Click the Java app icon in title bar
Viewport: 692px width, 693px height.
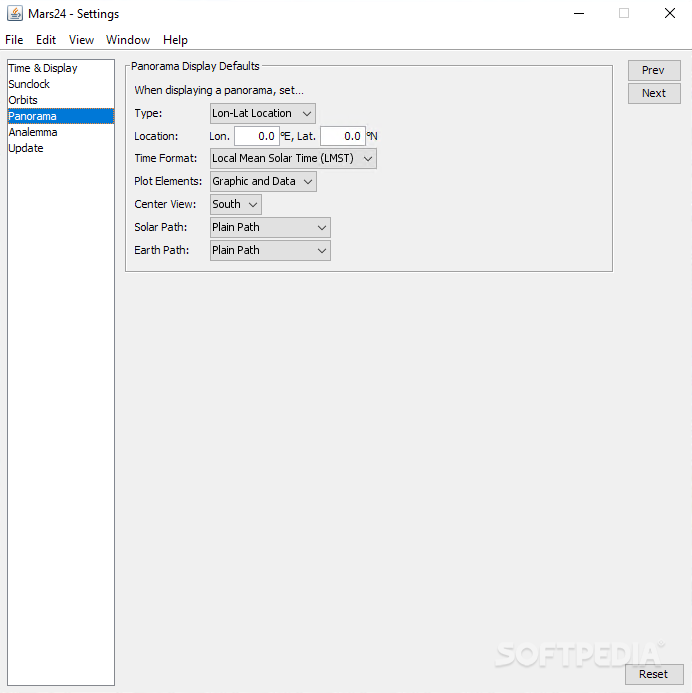tap(15, 13)
